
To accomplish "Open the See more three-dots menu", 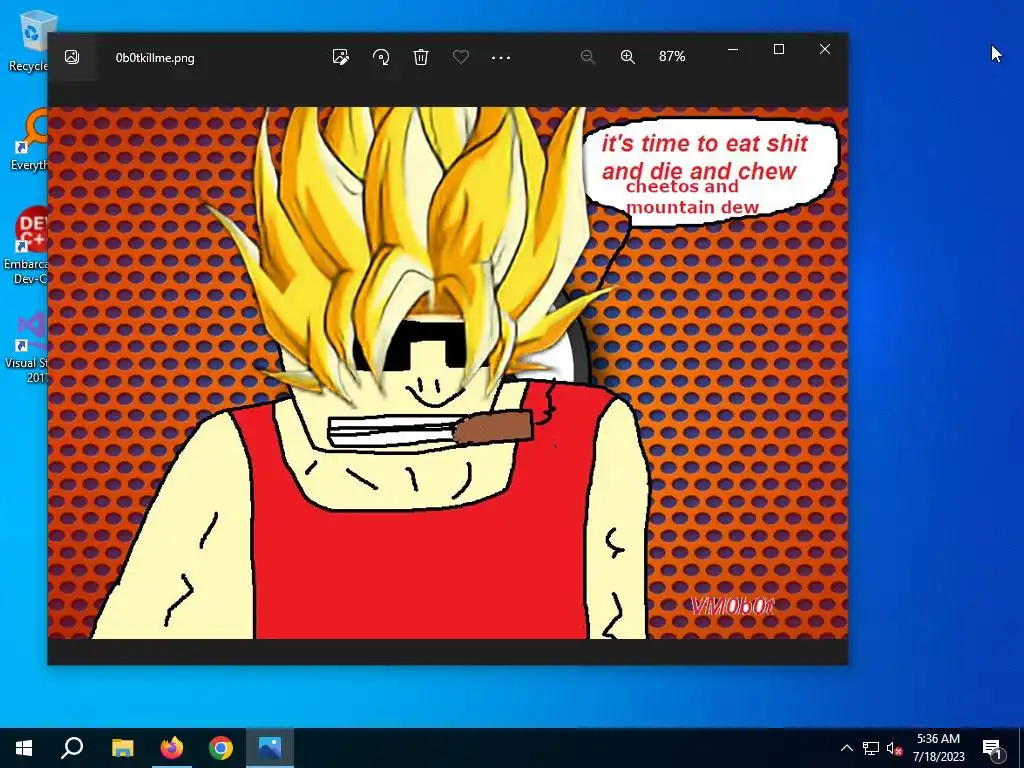I will tap(501, 57).
